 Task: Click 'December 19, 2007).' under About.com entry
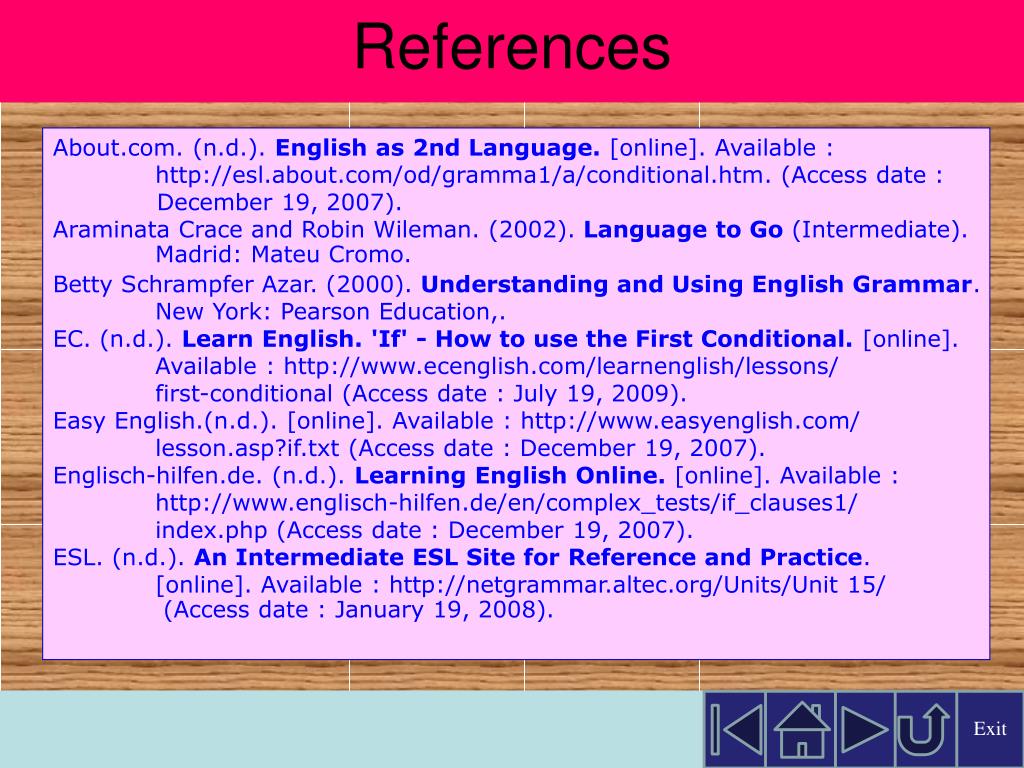[x=279, y=202]
